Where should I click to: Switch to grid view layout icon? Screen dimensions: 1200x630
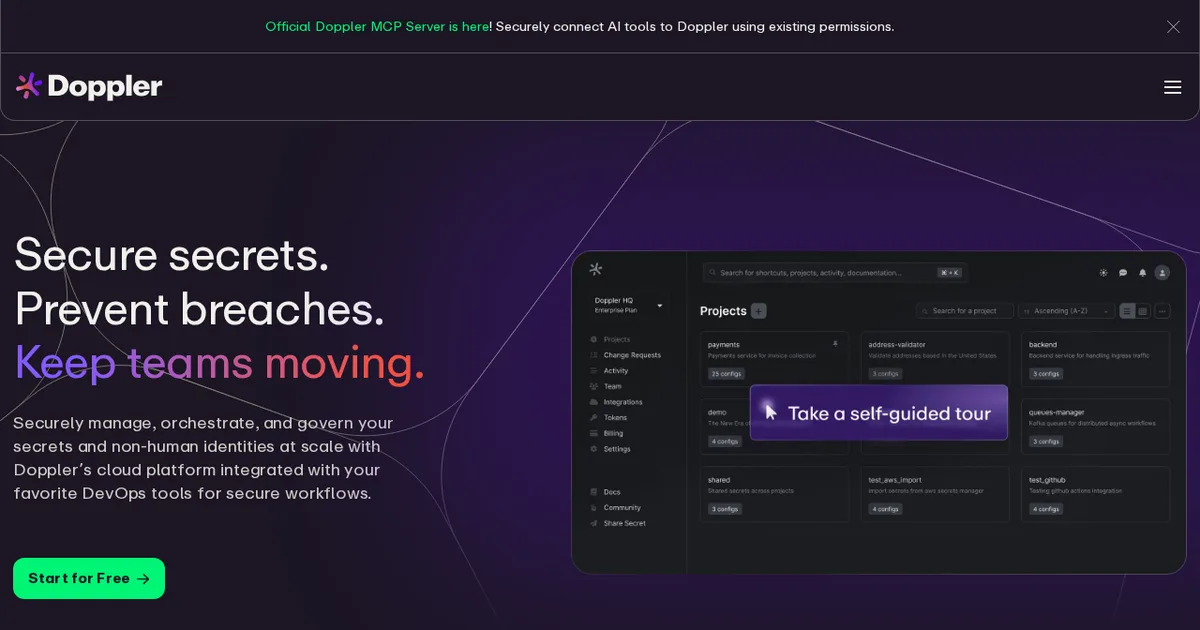(1143, 311)
